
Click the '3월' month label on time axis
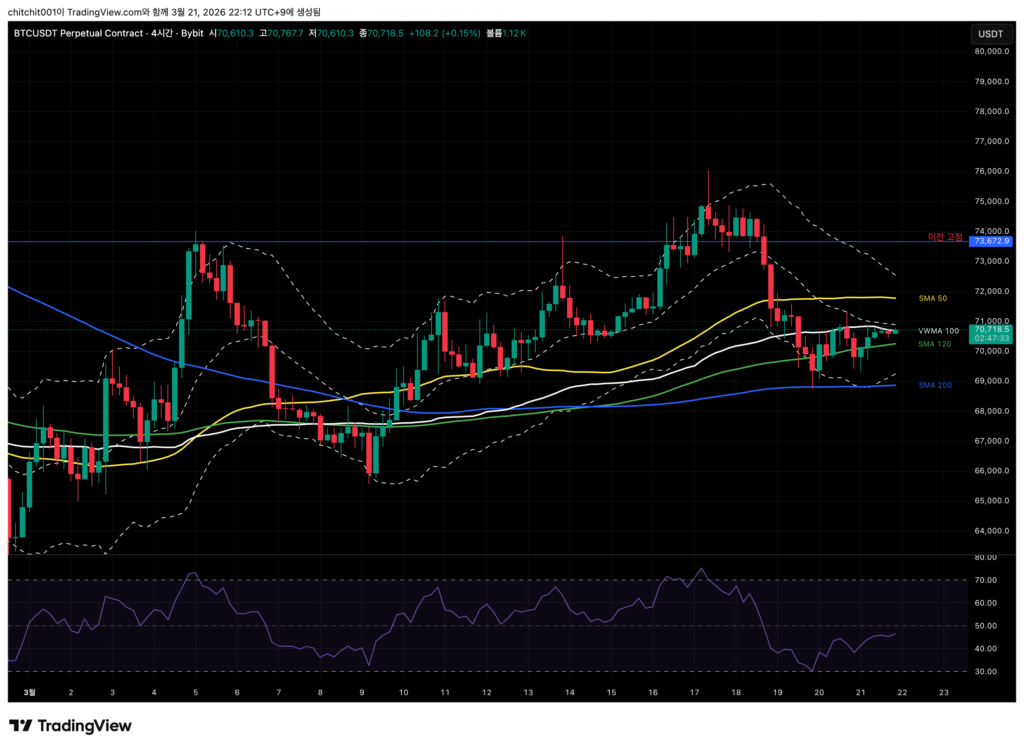point(29,692)
